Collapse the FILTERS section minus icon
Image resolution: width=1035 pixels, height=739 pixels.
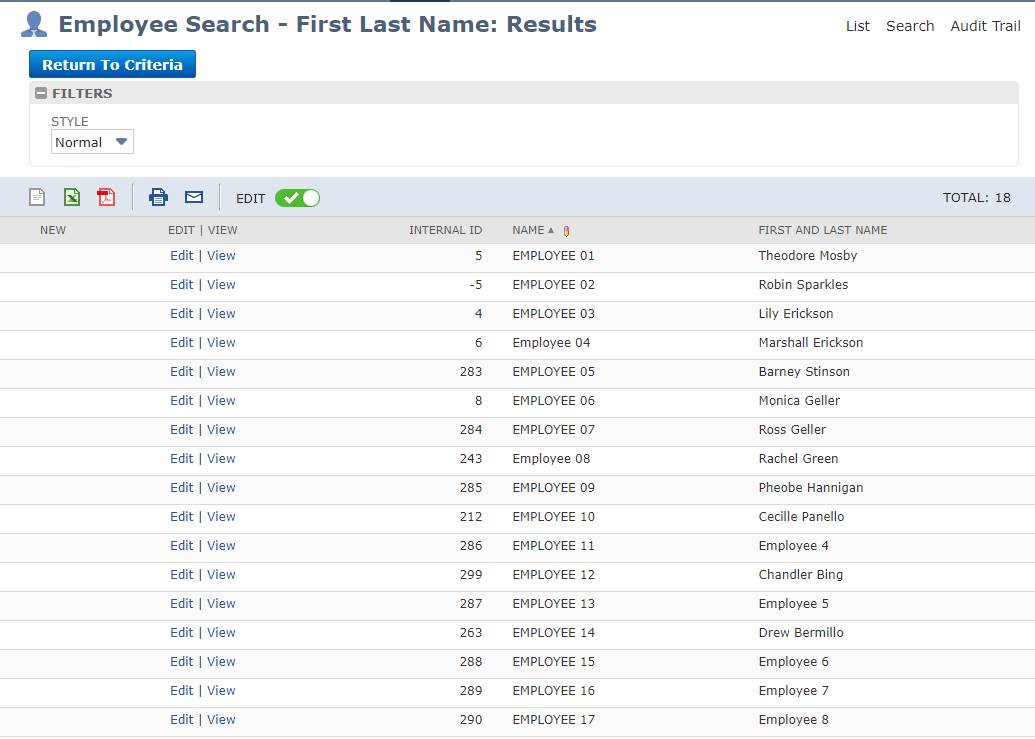41,93
